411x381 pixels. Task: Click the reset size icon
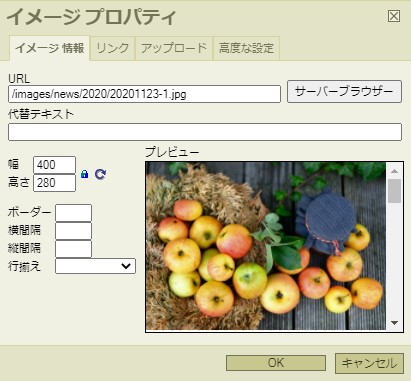click(x=100, y=174)
